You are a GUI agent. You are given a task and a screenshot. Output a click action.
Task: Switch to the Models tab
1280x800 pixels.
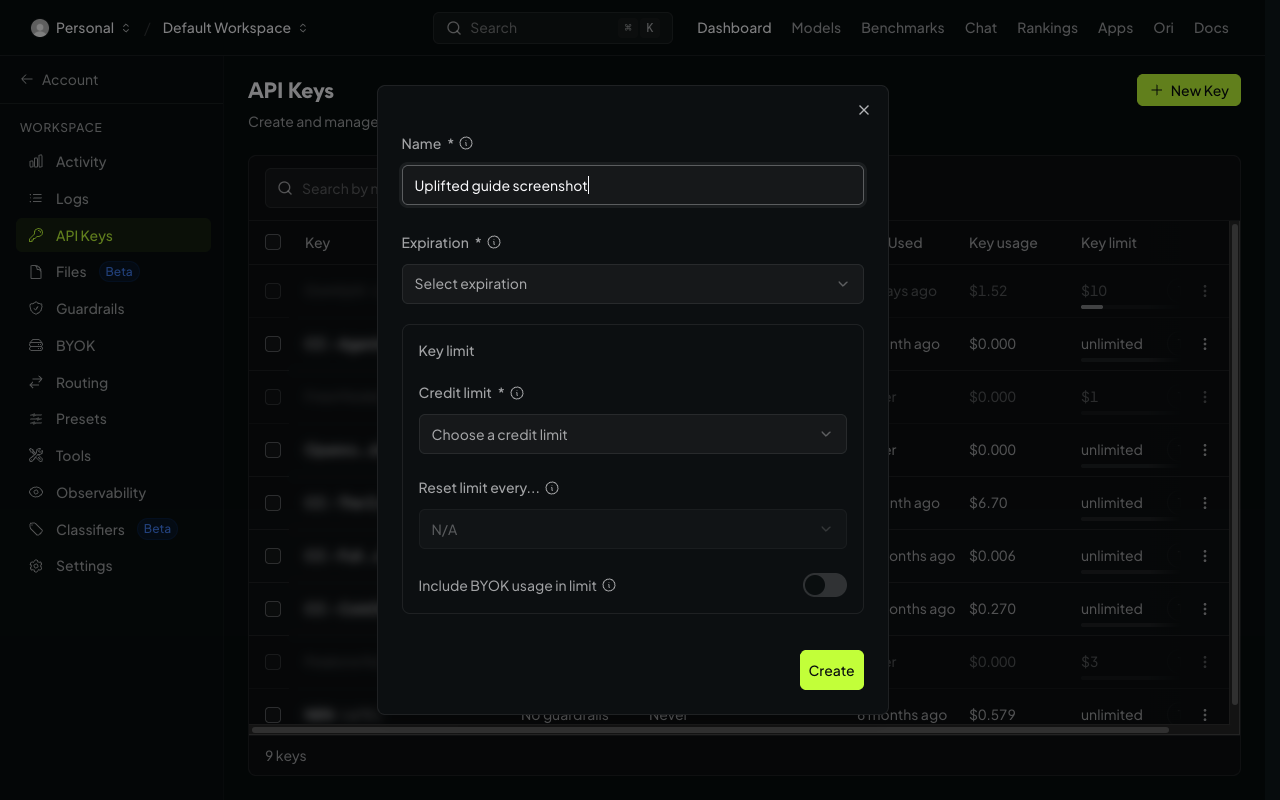tap(816, 28)
